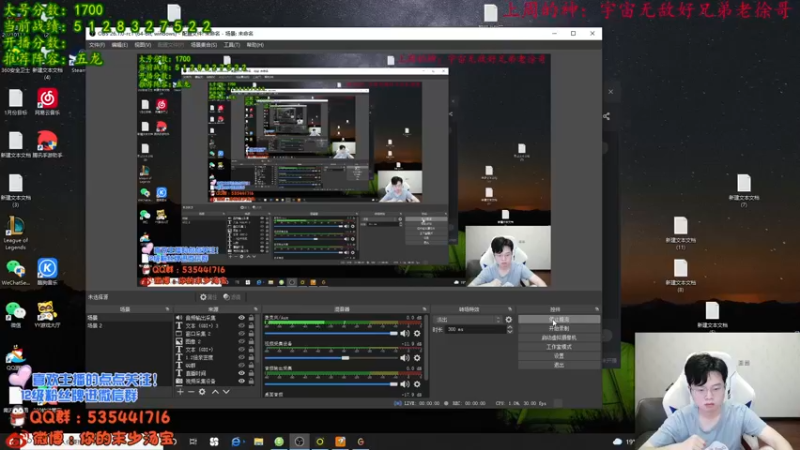Toggle visibility of 视频采集设备 source

click(x=241, y=381)
